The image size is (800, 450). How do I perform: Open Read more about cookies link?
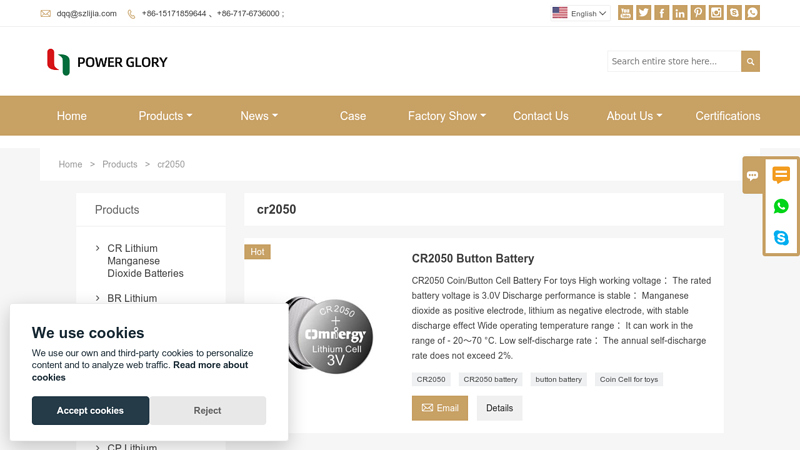point(140,371)
